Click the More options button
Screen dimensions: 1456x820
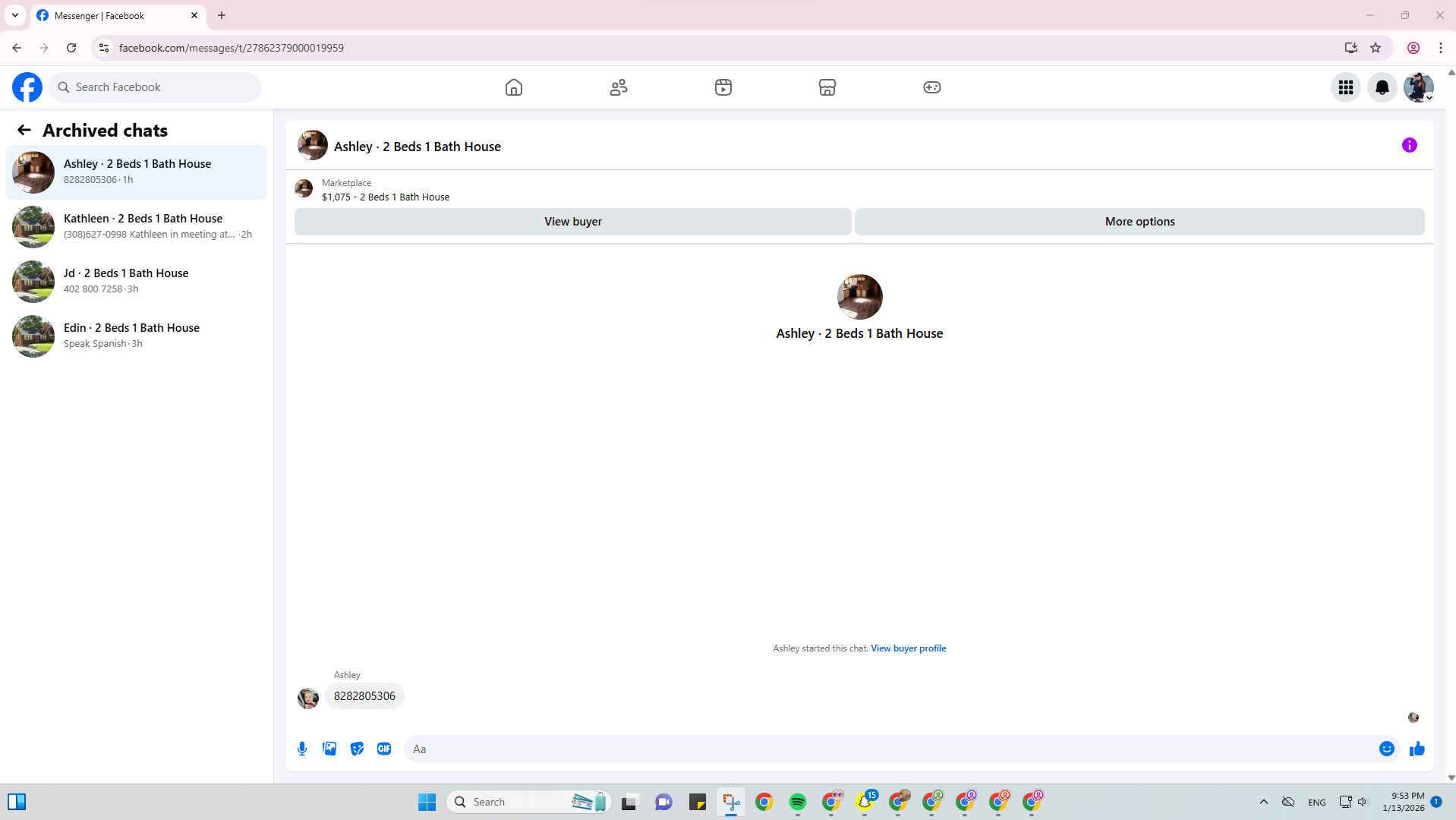pyautogui.click(x=1139, y=222)
